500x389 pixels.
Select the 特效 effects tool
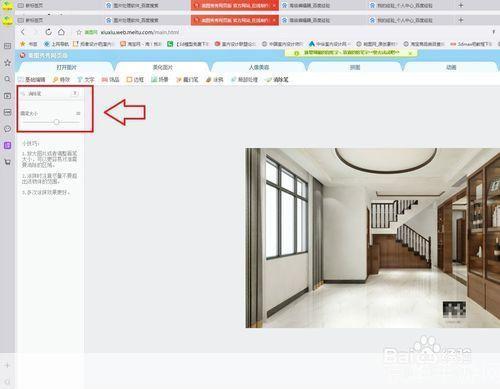(61, 80)
